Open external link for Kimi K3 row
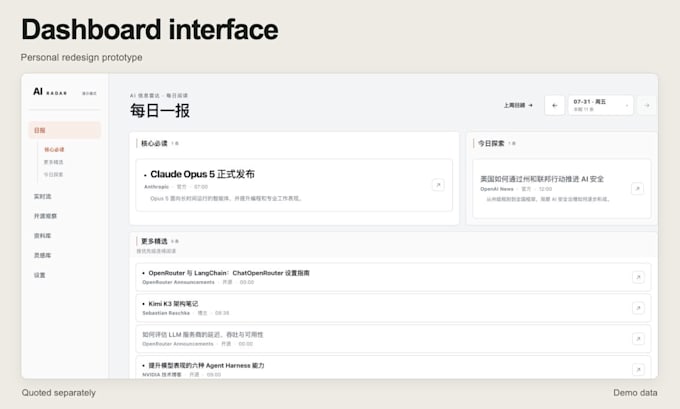680x409 pixels. [x=638, y=308]
